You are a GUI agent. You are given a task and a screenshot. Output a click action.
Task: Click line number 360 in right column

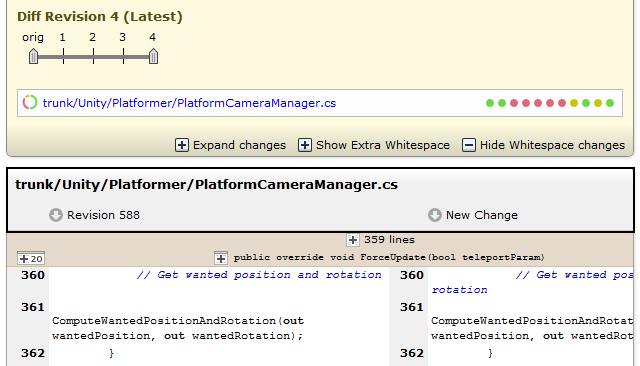point(412,275)
